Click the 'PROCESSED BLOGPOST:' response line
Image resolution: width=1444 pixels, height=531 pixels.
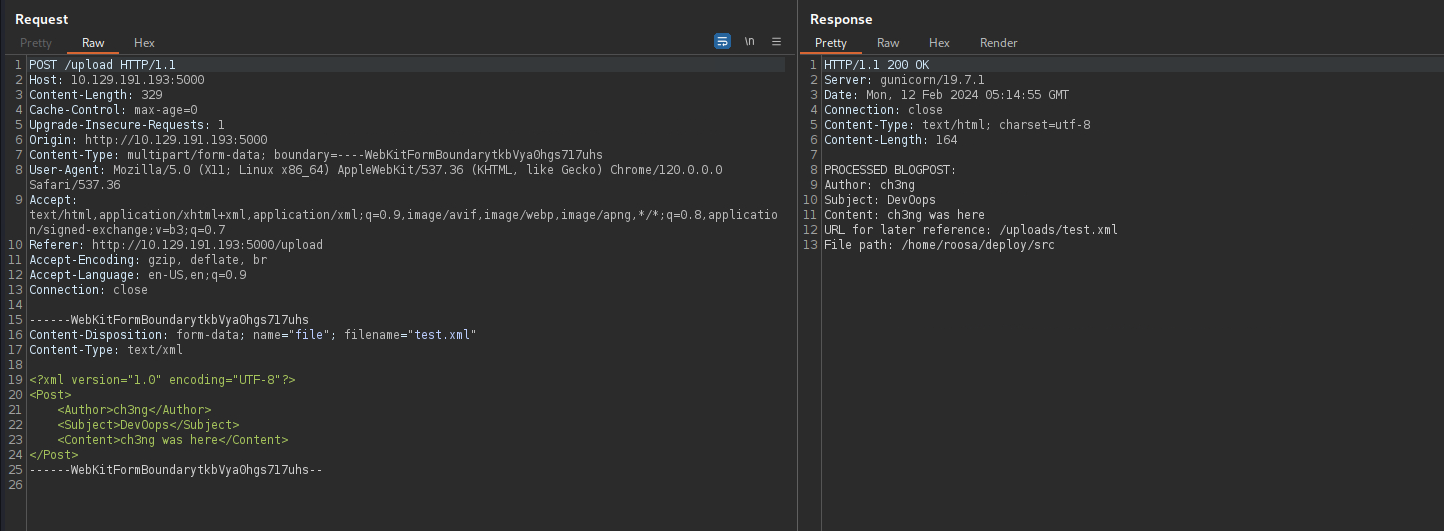[890, 170]
